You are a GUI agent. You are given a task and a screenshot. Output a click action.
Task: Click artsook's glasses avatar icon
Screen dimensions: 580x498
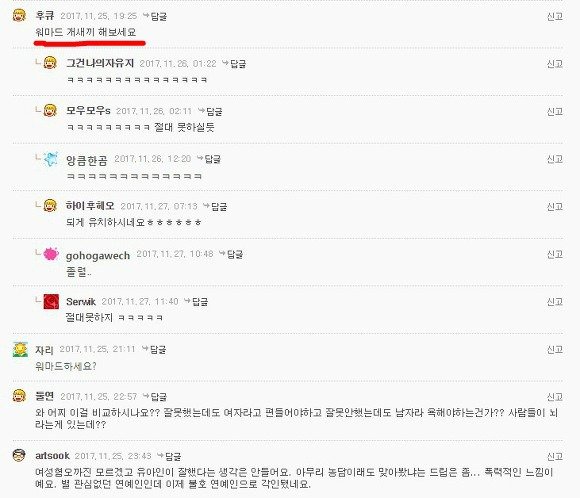click(x=19, y=455)
